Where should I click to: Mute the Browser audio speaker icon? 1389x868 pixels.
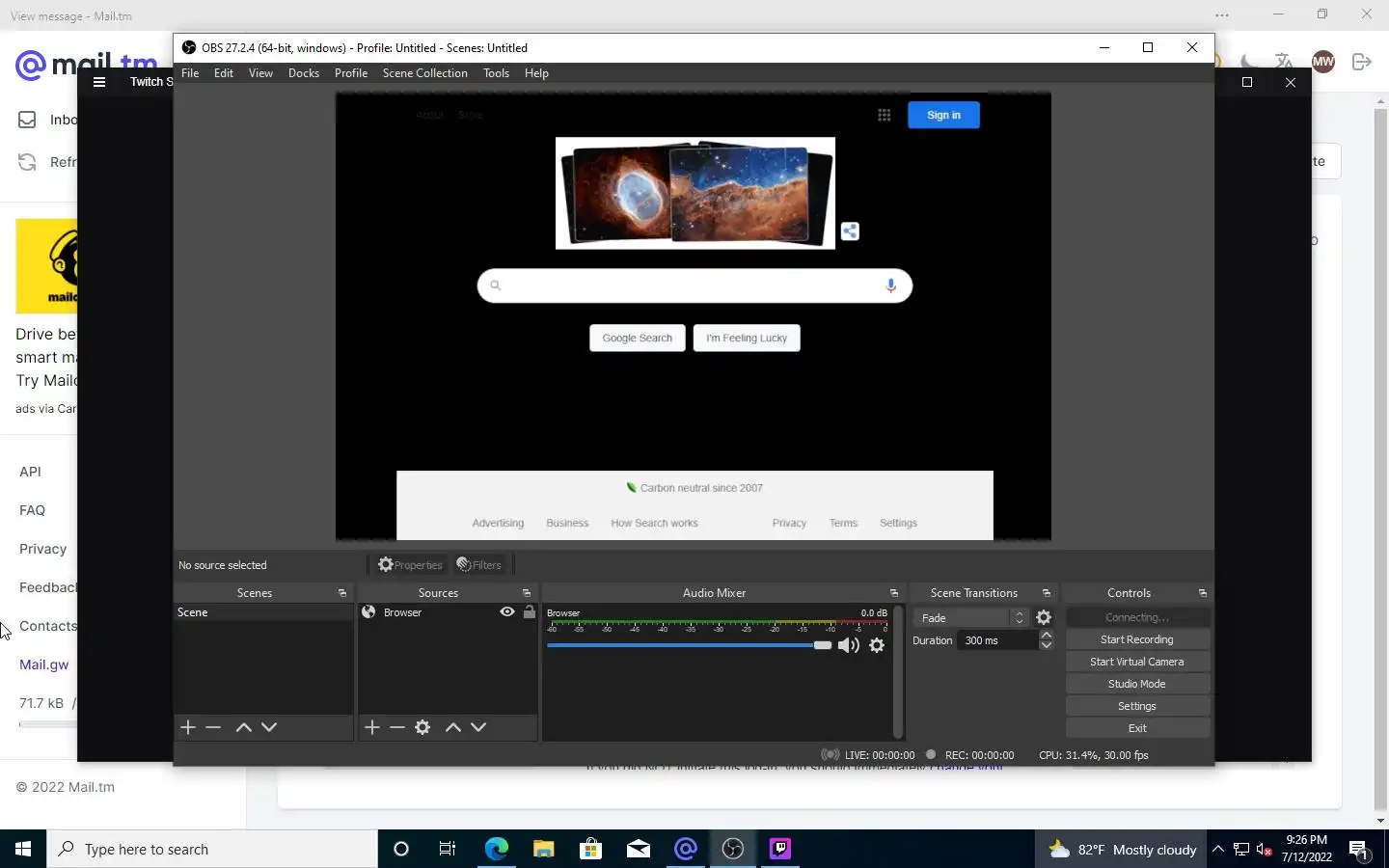click(849, 645)
